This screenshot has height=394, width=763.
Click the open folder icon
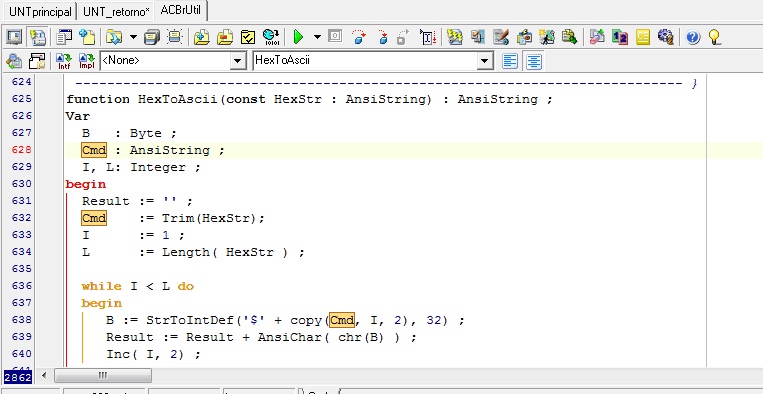(x=114, y=37)
